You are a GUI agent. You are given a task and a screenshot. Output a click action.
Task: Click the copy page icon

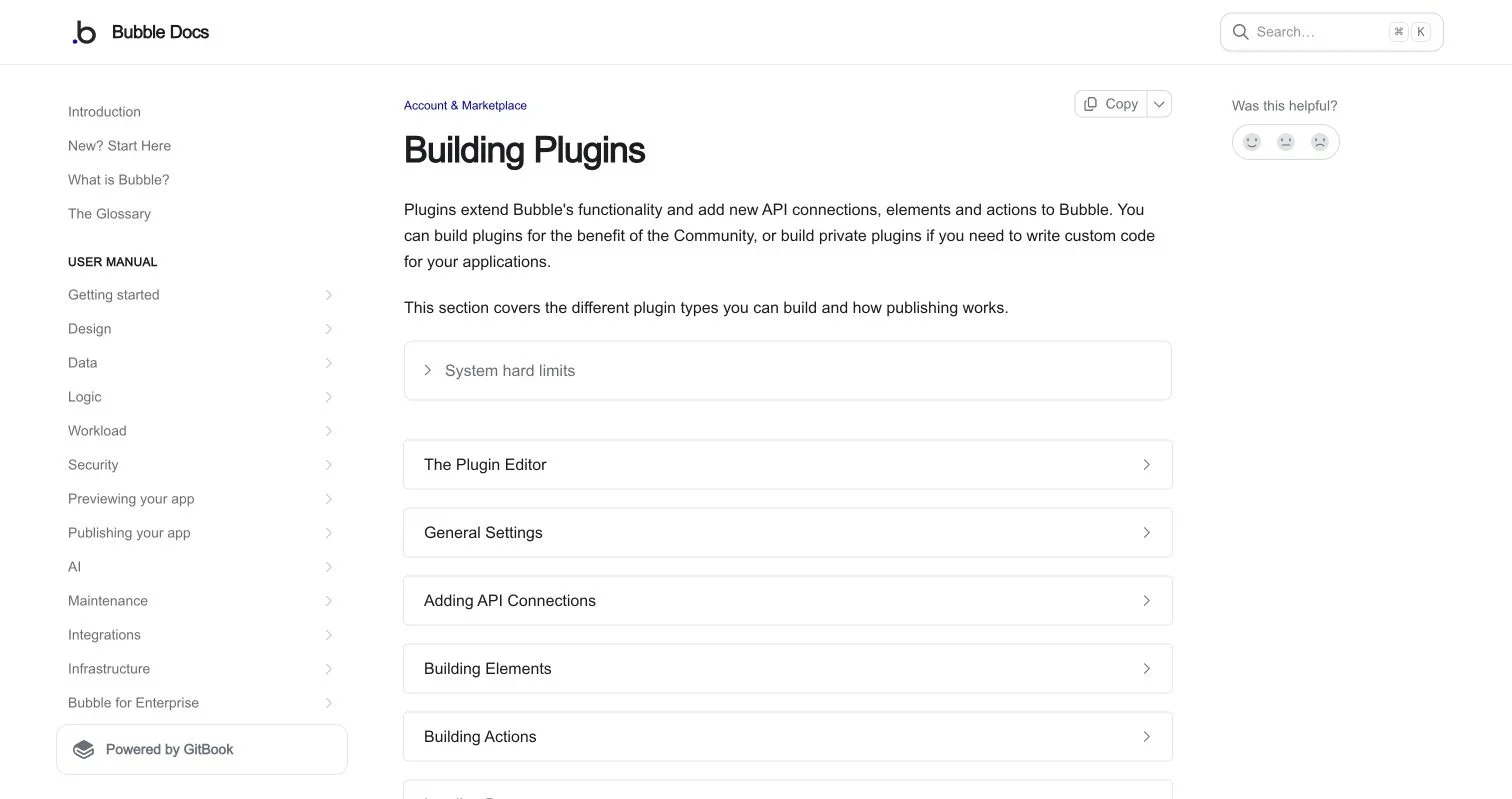pos(1090,104)
